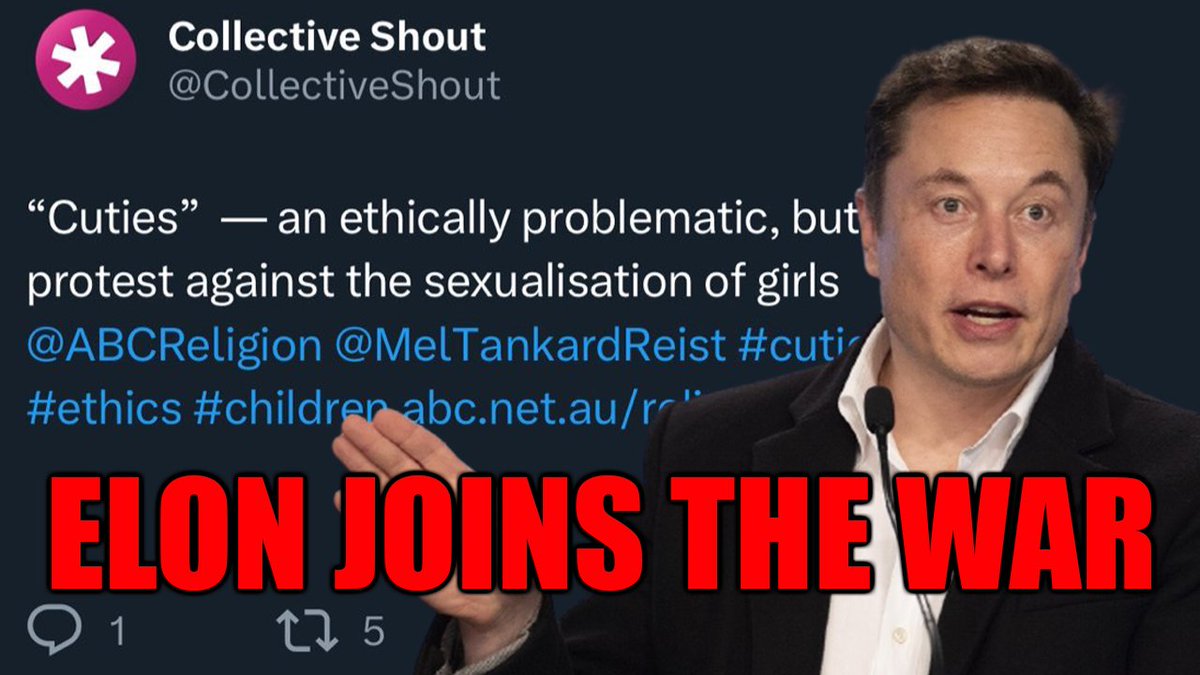Click the tweet line about sexualisation of girls
Image resolution: width=1200 pixels, height=675 pixels.
point(432,284)
